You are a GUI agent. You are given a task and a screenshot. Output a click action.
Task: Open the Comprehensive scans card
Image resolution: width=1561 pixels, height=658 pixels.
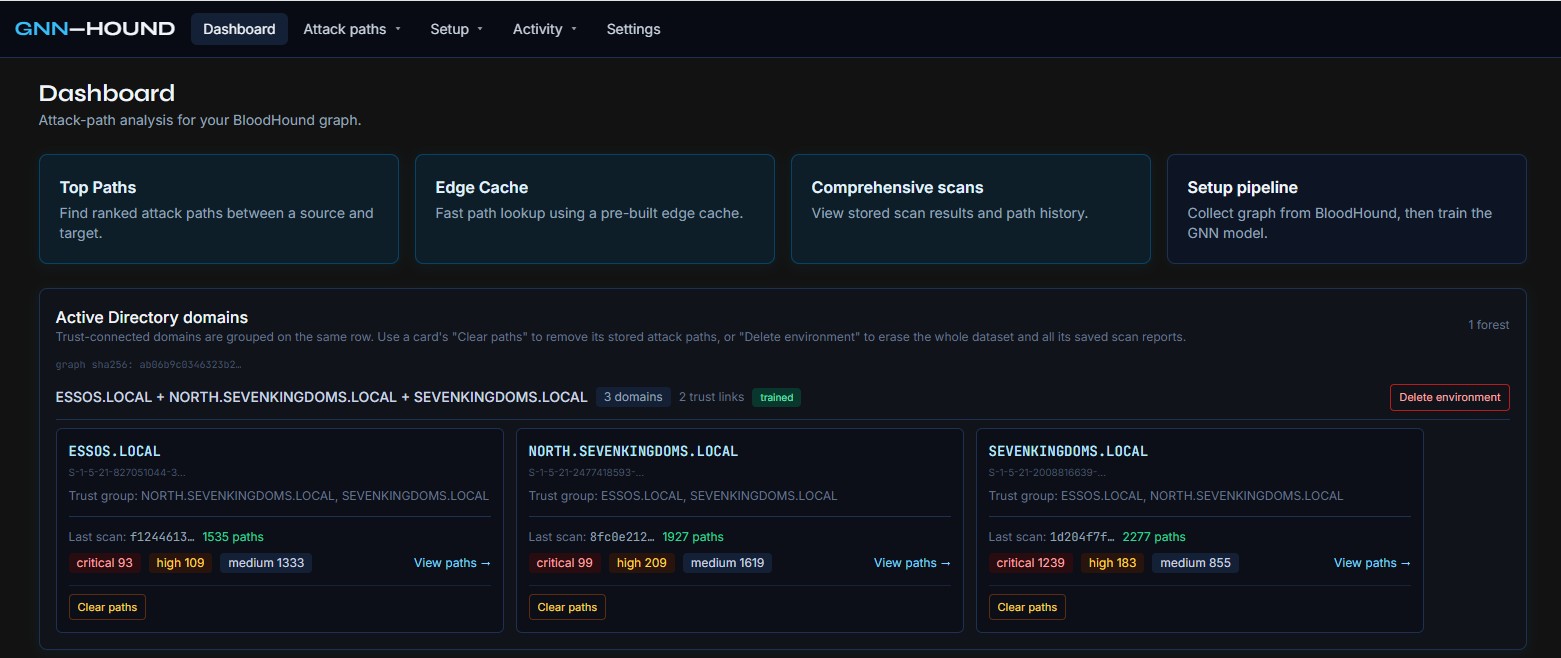[971, 209]
